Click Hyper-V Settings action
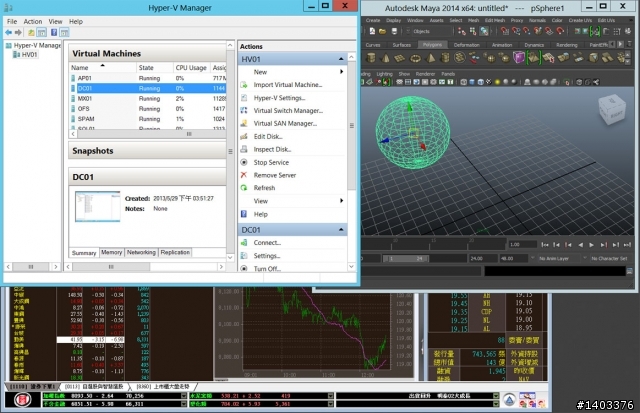640x413 pixels. click(x=279, y=98)
